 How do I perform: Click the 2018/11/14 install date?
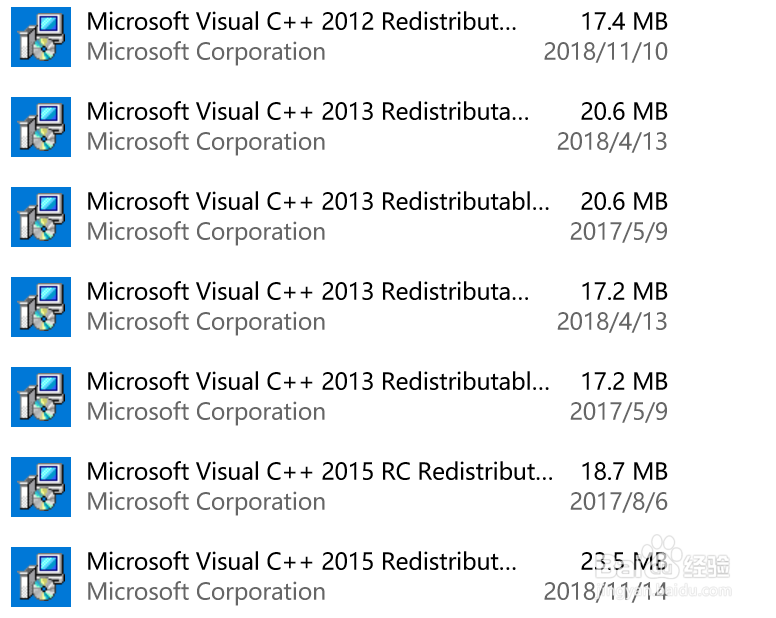tap(605, 592)
